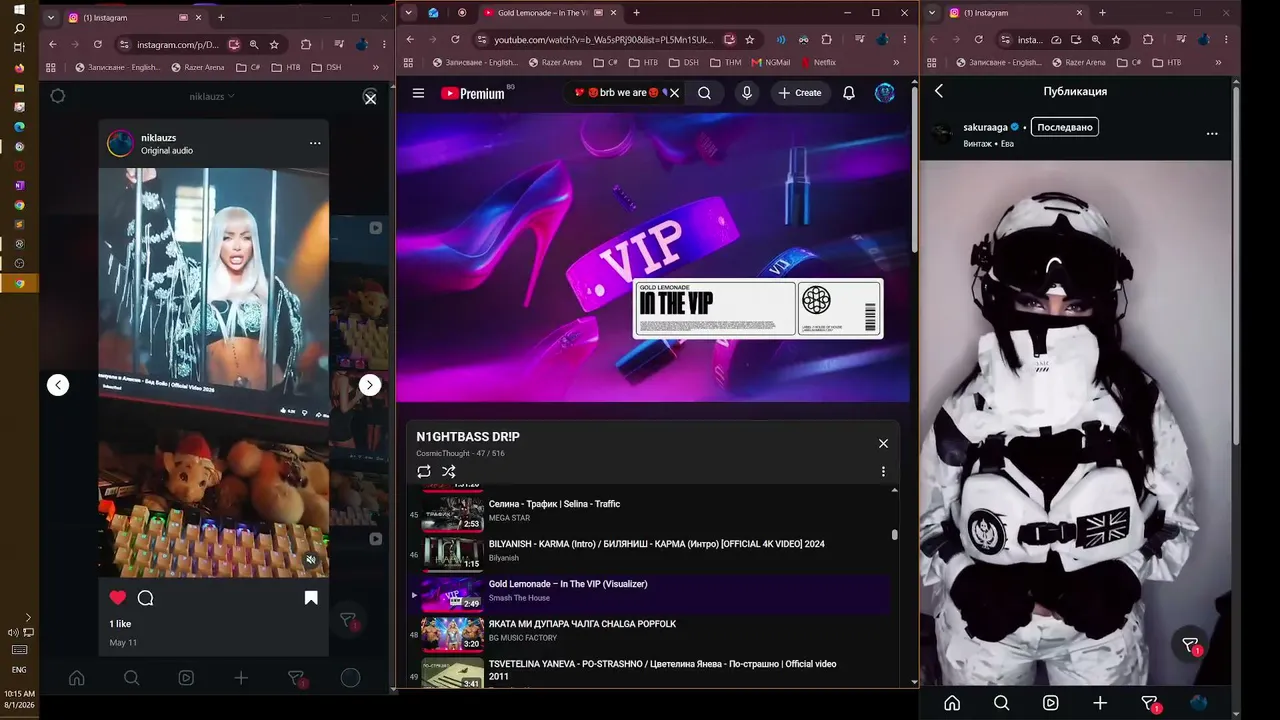Show hidden bookmarks in the left Instagram window
The height and width of the screenshot is (720, 1280).
(x=376, y=67)
